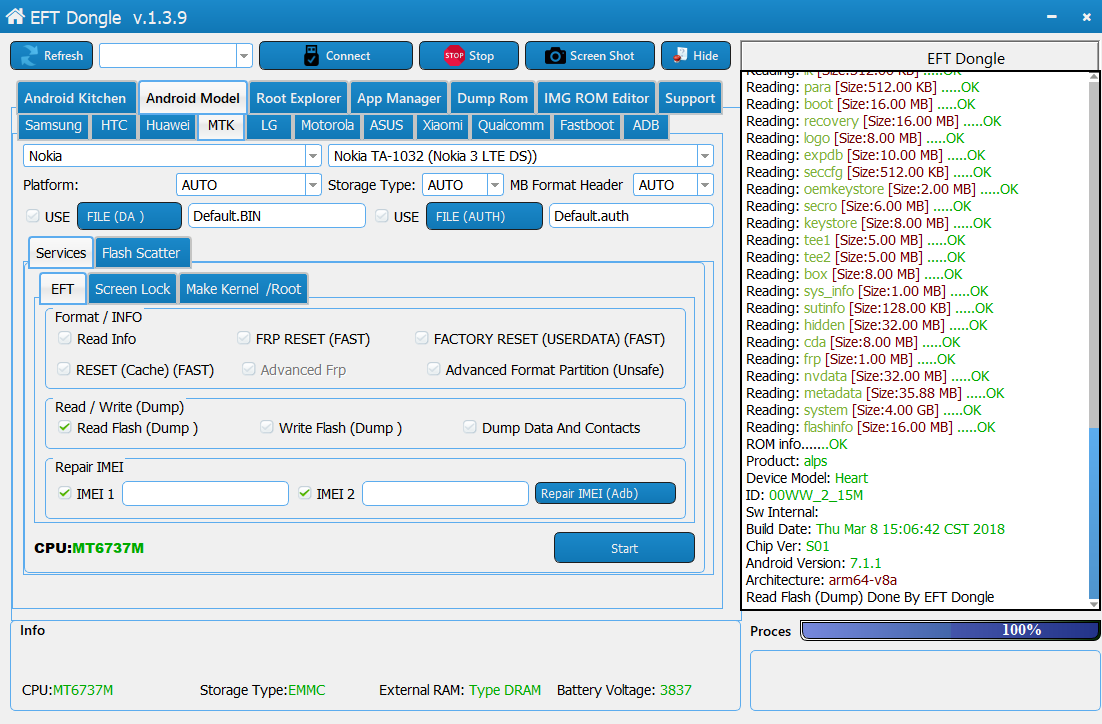Click Repair IMEI (Adb) button
The image size is (1102, 724).
point(605,493)
